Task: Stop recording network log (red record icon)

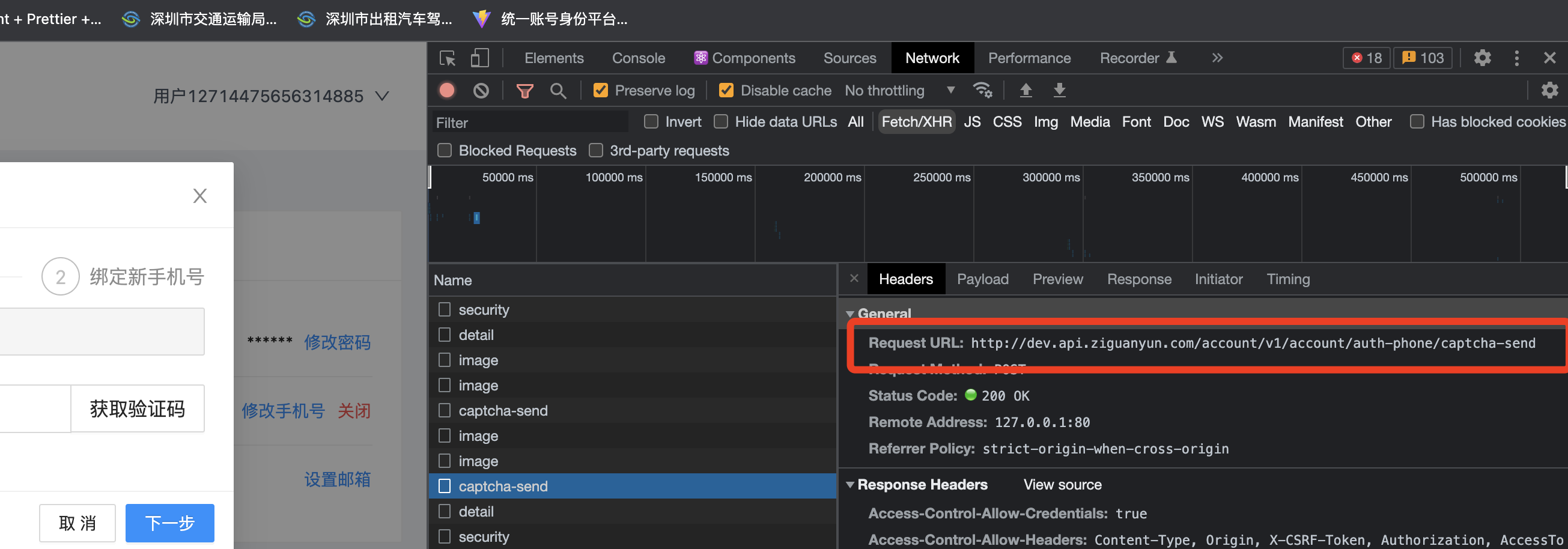Action: coord(447,90)
